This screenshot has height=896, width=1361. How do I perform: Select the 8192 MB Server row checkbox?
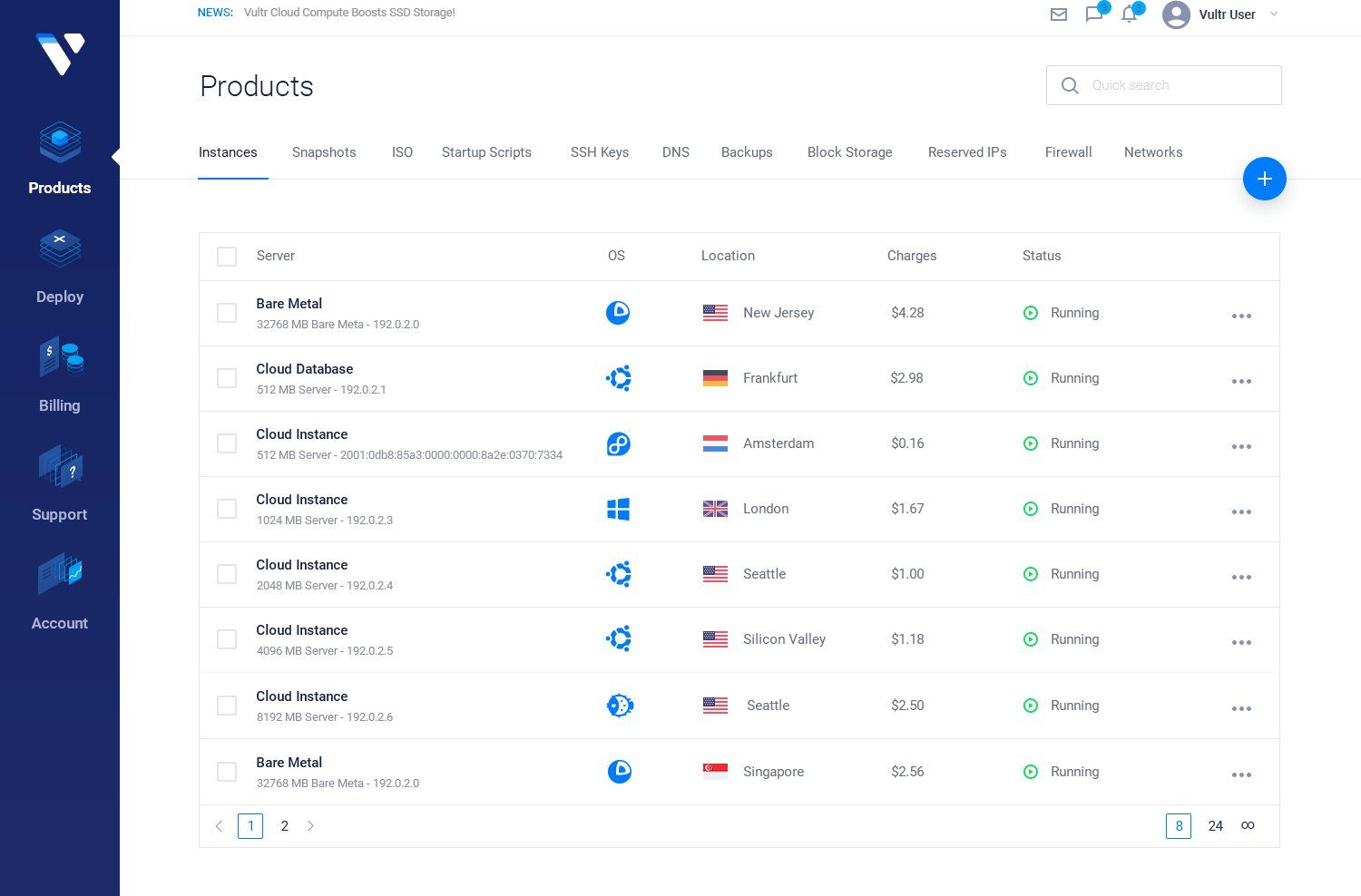point(227,706)
